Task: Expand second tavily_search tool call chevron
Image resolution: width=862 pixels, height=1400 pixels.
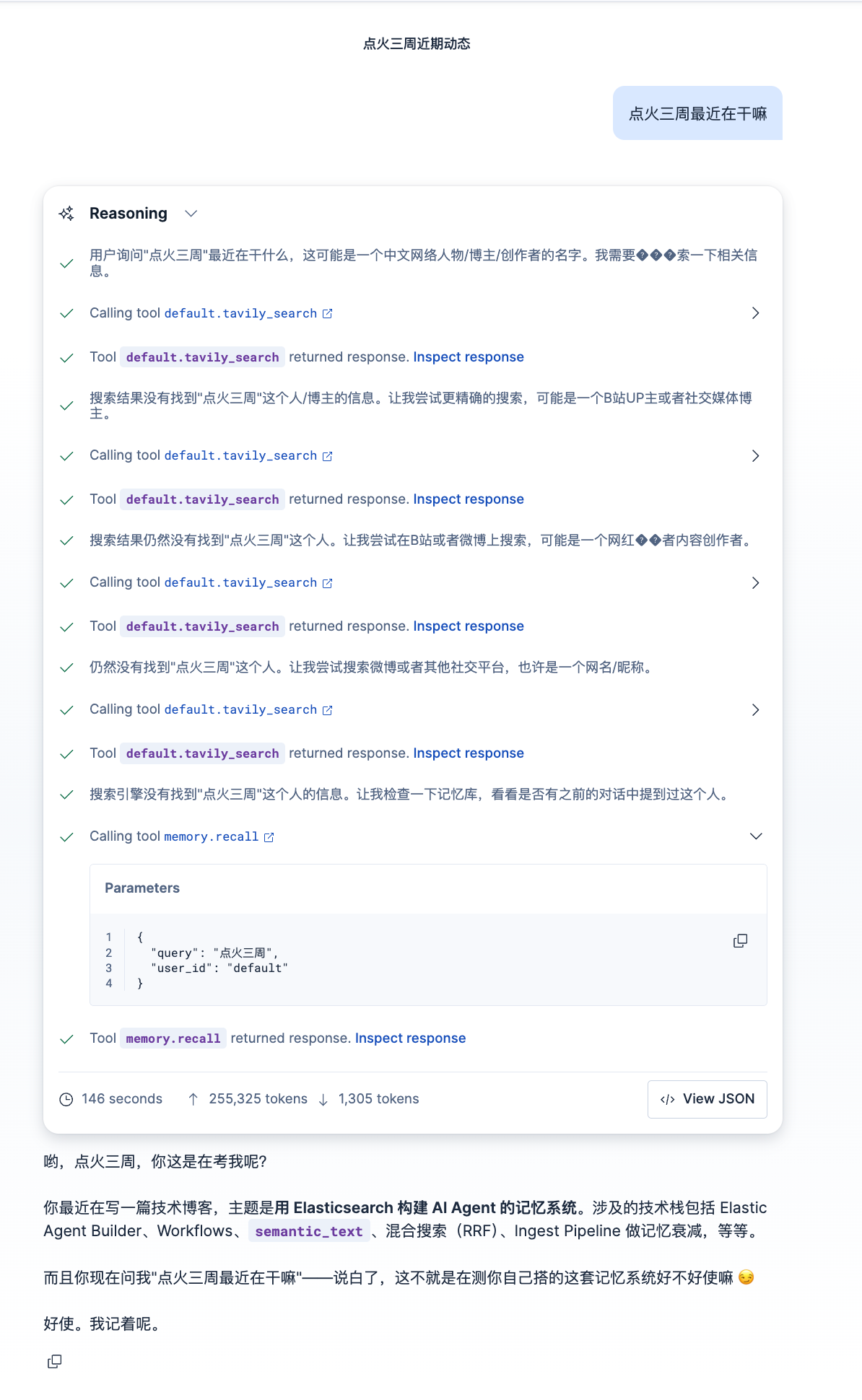Action: coord(755,456)
